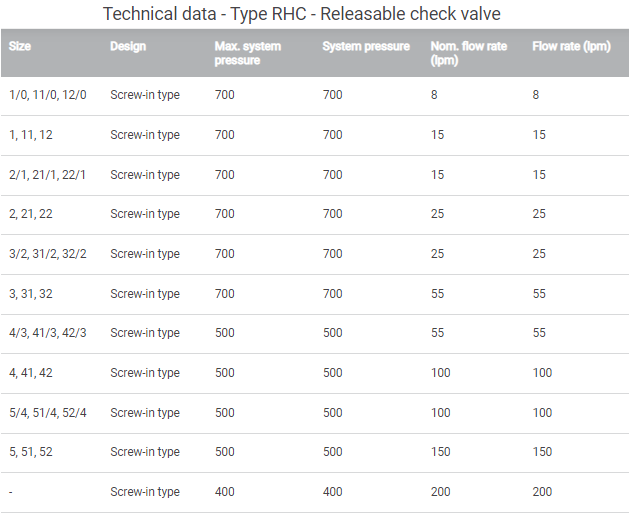The height and width of the screenshot is (516, 630).
Task: Select the '200' nominal flow rate cell
Action: pos(440,492)
